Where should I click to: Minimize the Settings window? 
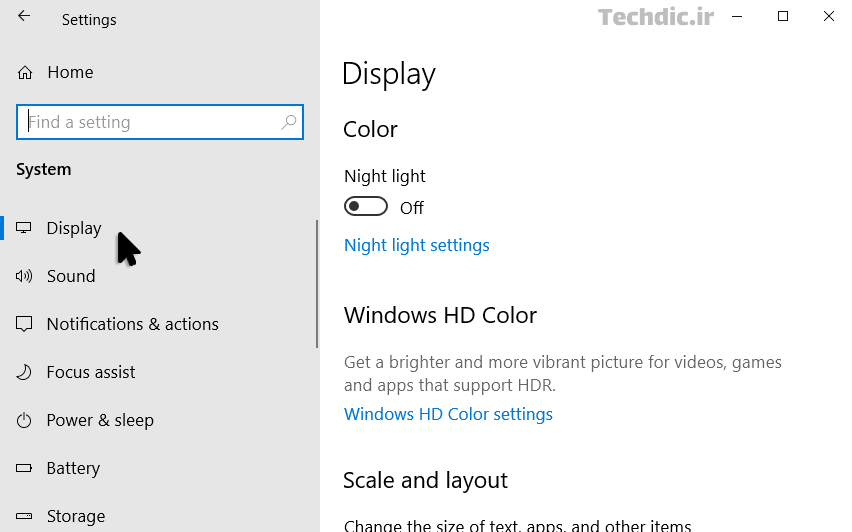click(x=737, y=16)
